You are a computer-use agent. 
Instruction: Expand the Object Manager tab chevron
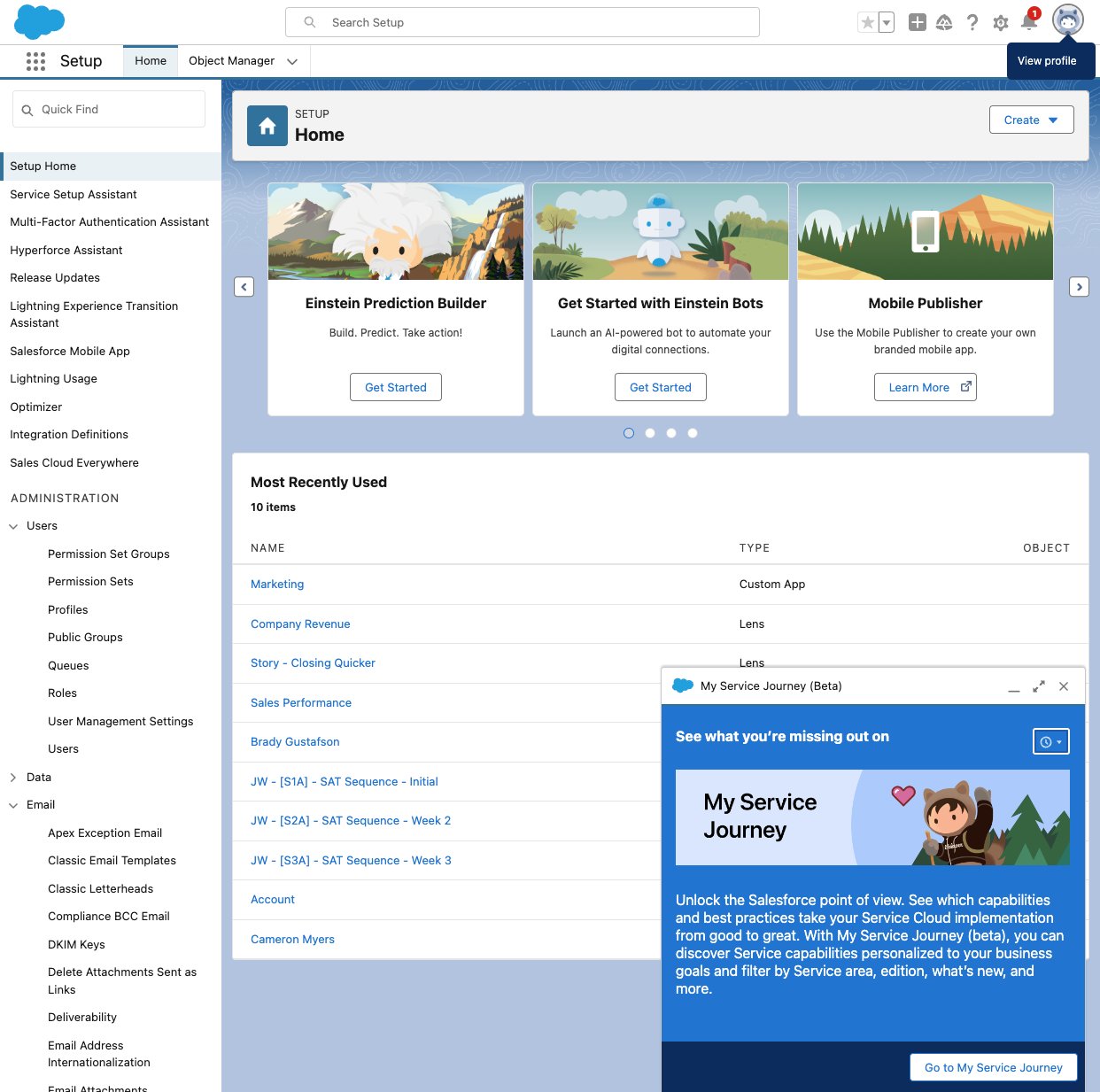pos(292,61)
